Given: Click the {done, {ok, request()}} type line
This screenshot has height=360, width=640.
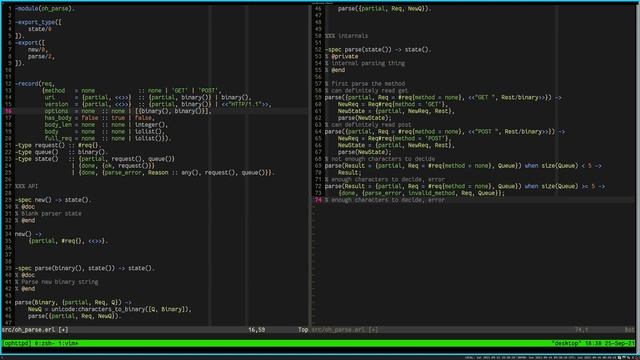Looking at the screenshot, I should pos(113,166).
